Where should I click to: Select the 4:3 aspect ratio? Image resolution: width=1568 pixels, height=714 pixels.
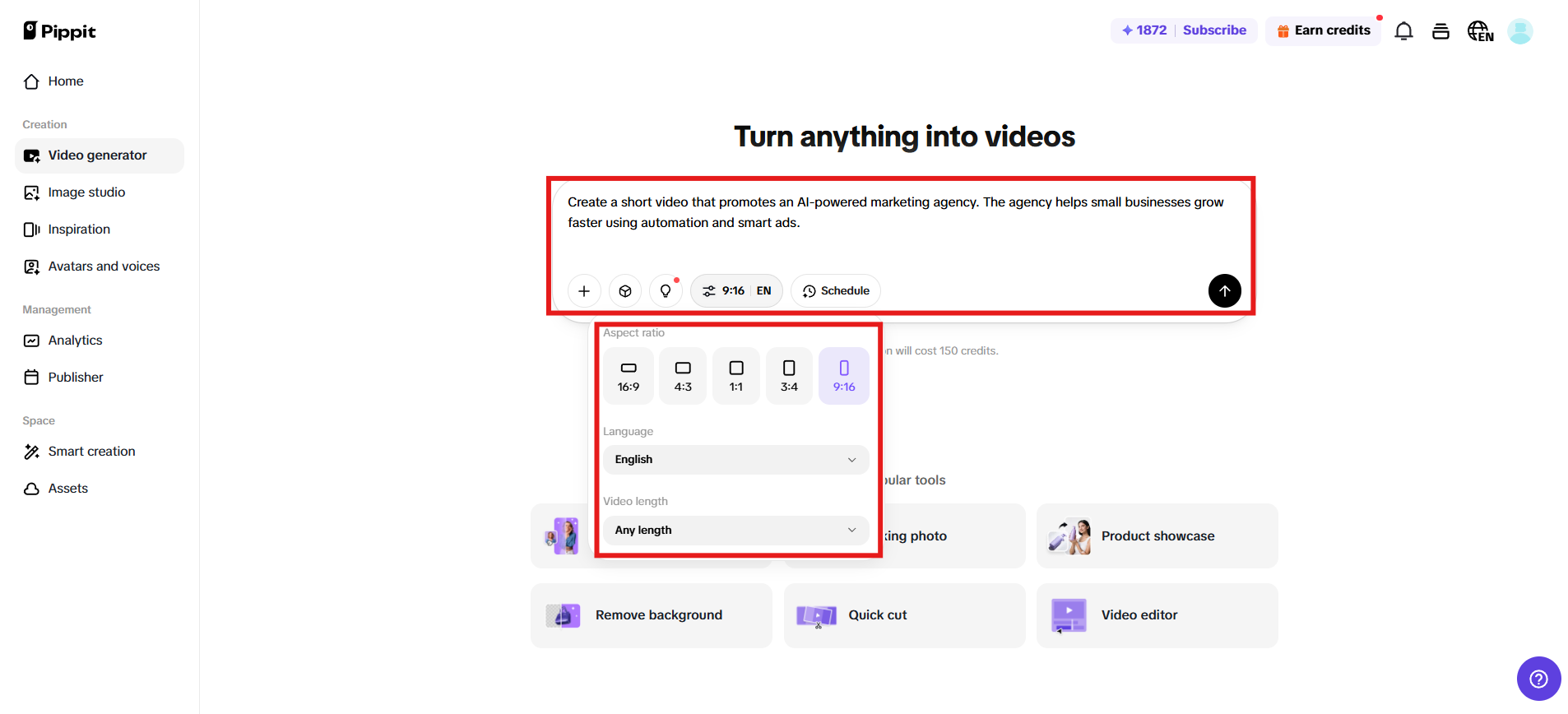click(683, 376)
